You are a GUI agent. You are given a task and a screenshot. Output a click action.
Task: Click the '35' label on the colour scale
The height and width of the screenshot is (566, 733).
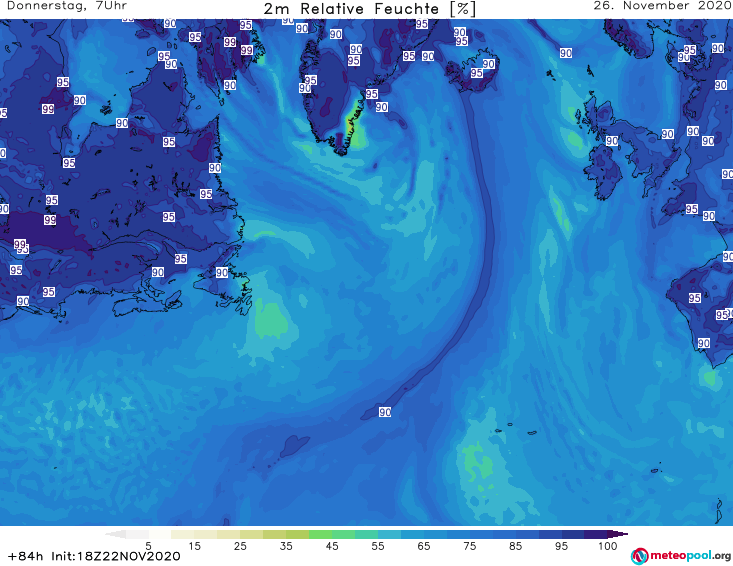click(x=286, y=546)
